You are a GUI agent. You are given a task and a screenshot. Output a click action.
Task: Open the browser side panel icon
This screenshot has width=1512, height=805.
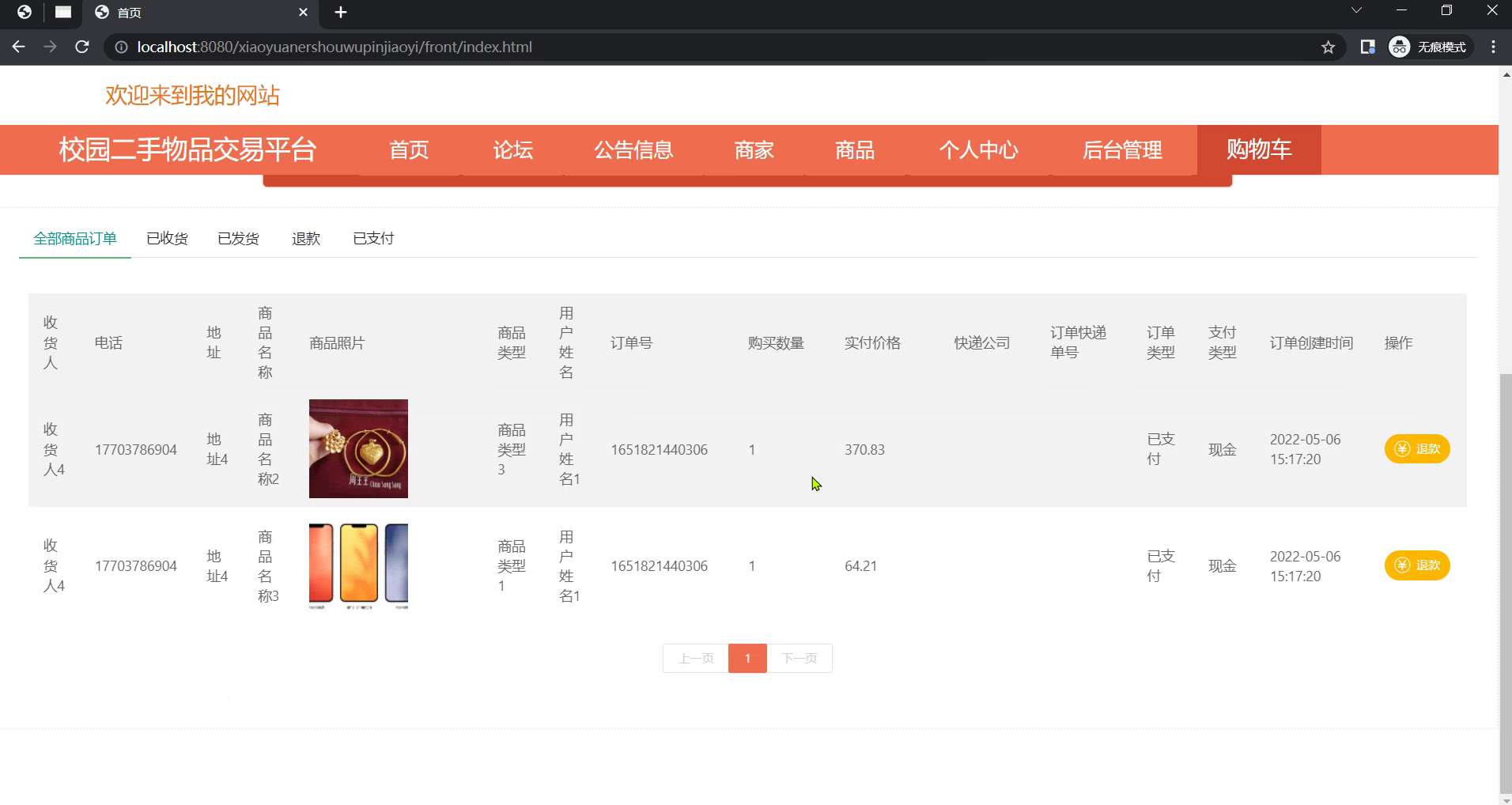1367,47
